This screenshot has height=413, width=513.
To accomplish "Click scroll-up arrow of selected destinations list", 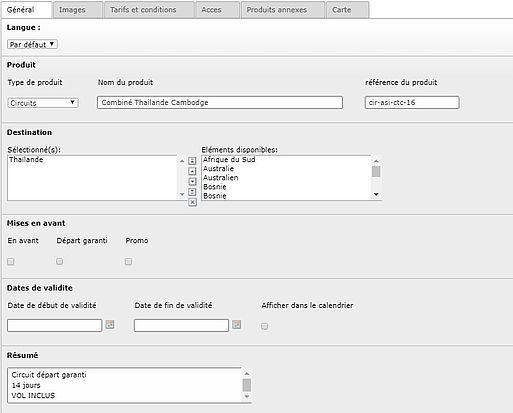I will 182,161.
